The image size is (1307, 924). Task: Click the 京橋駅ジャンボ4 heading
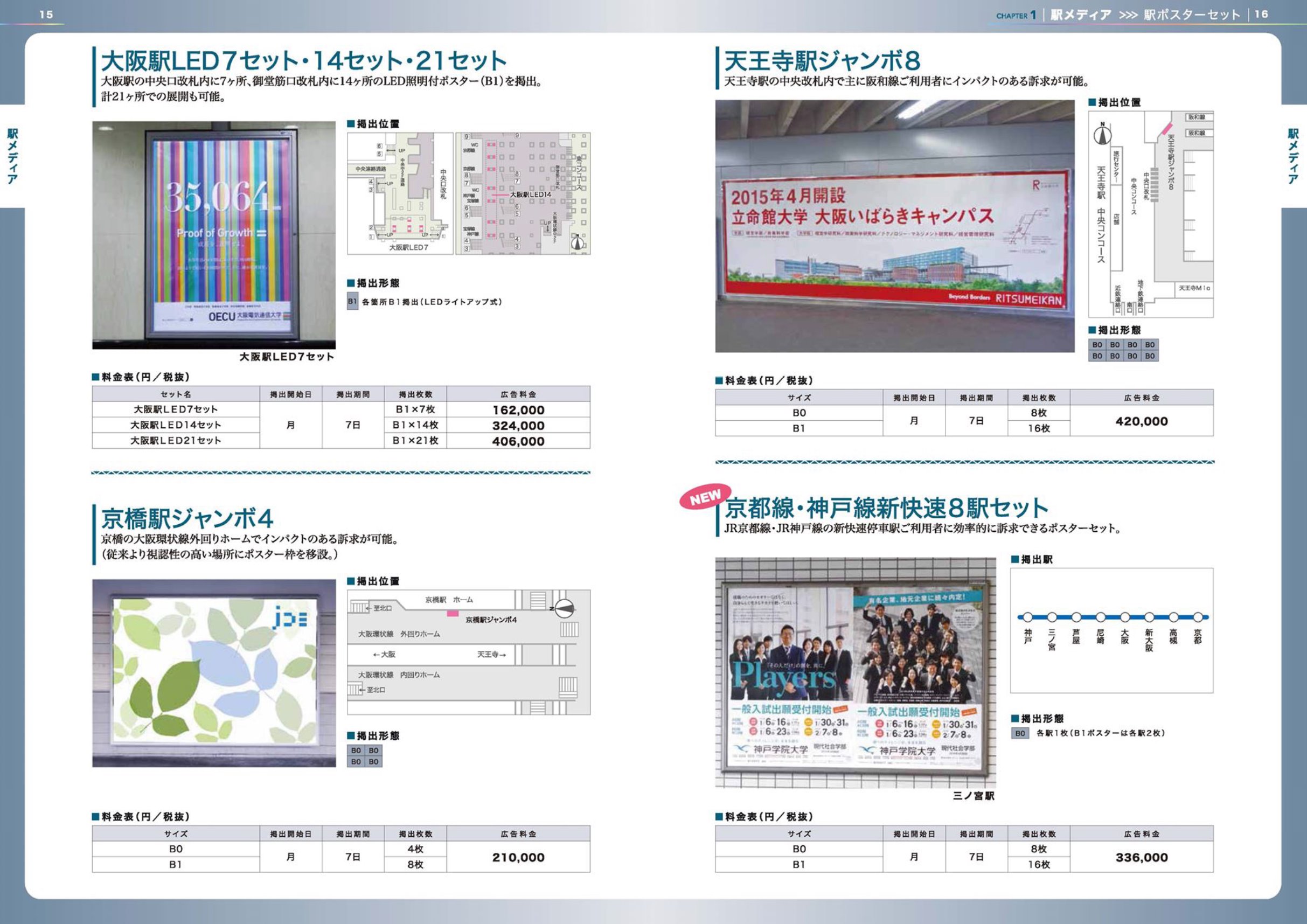(187, 518)
